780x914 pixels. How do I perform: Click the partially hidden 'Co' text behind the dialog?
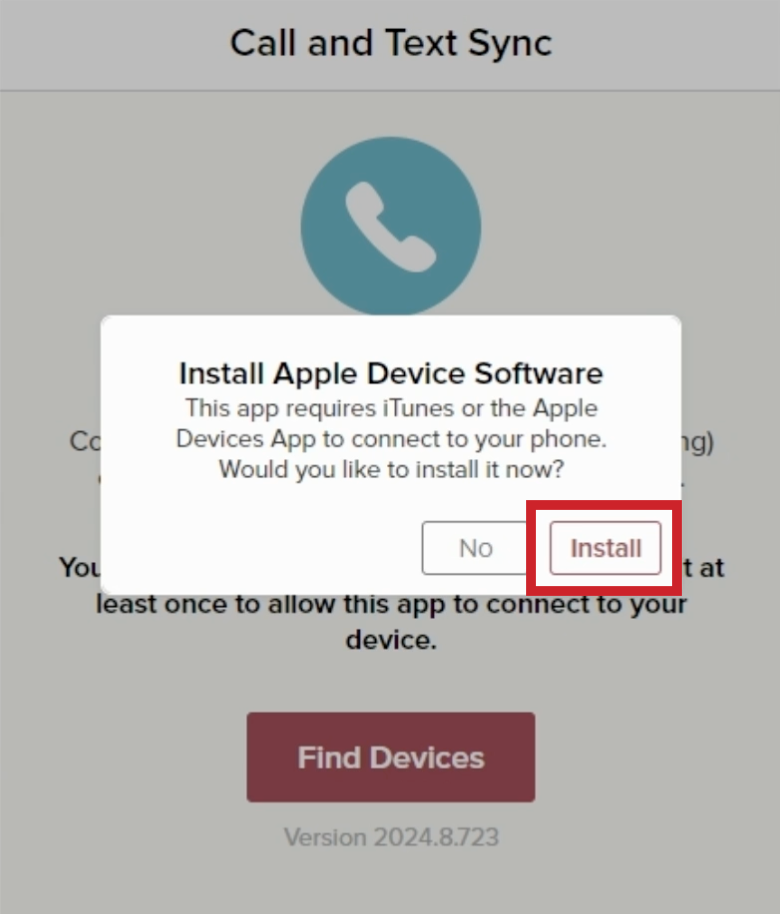[x=85, y=441]
